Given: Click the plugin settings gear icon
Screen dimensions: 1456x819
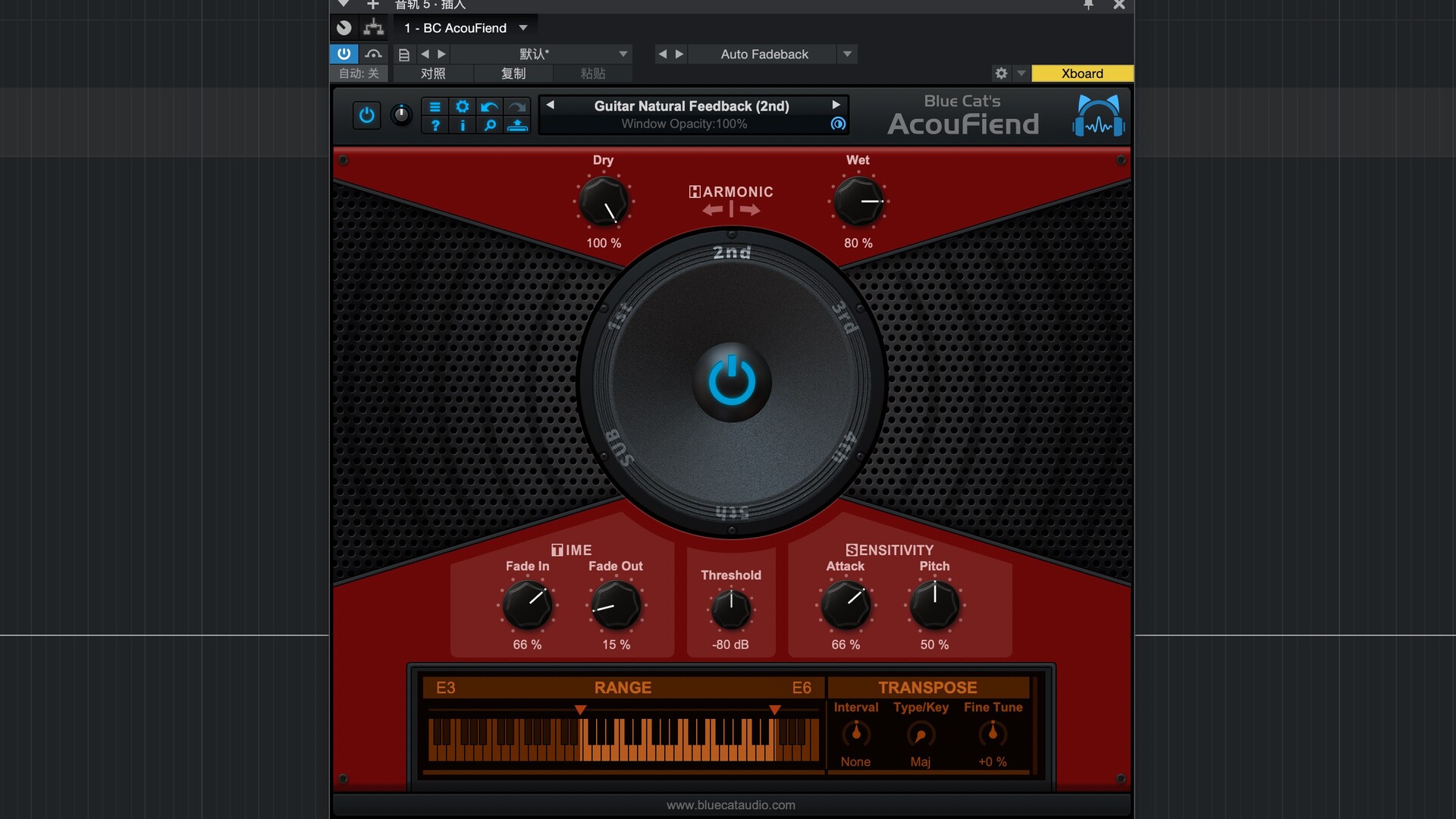Looking at the screenshot, I should 462,107.
